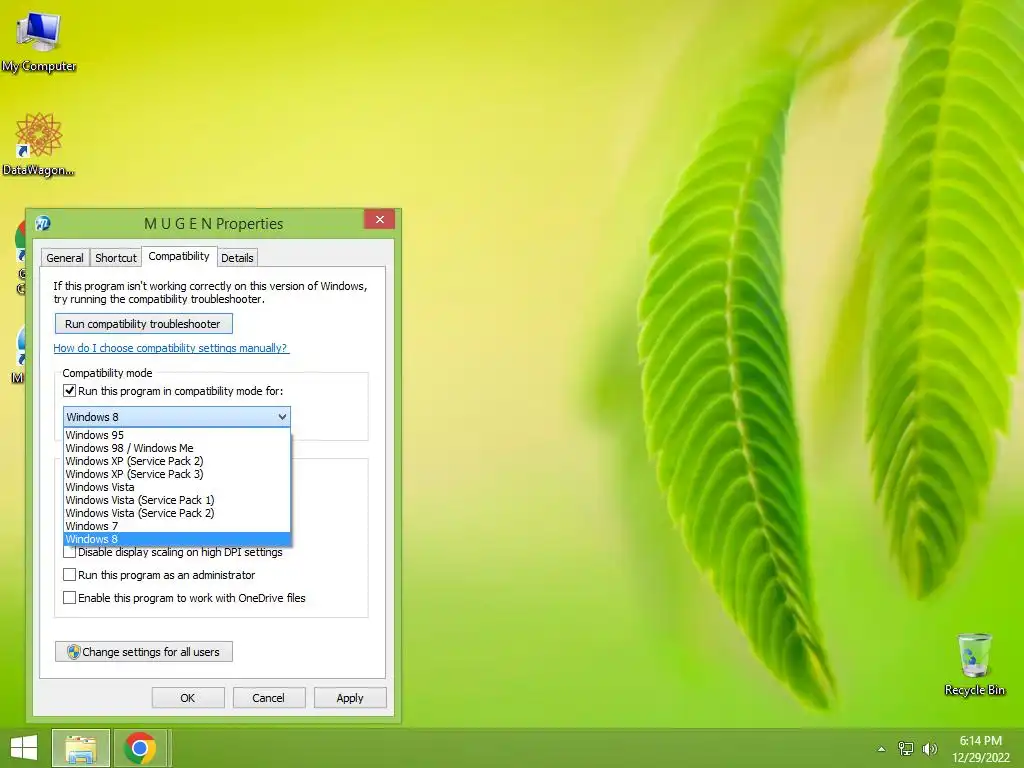Screen dimensions: 1024x768
Task: Launch Google Chrome from the taskbar
Action: pos(140,748)
